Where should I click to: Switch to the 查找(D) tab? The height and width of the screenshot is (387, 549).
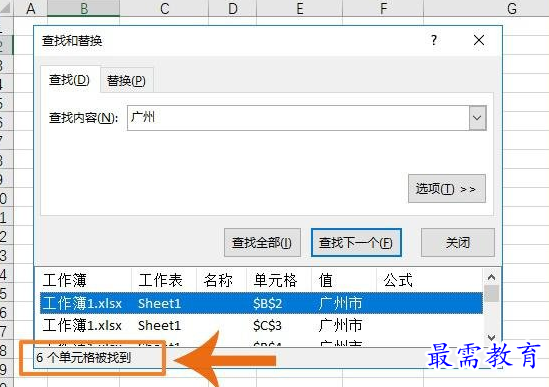coord(69,80)
